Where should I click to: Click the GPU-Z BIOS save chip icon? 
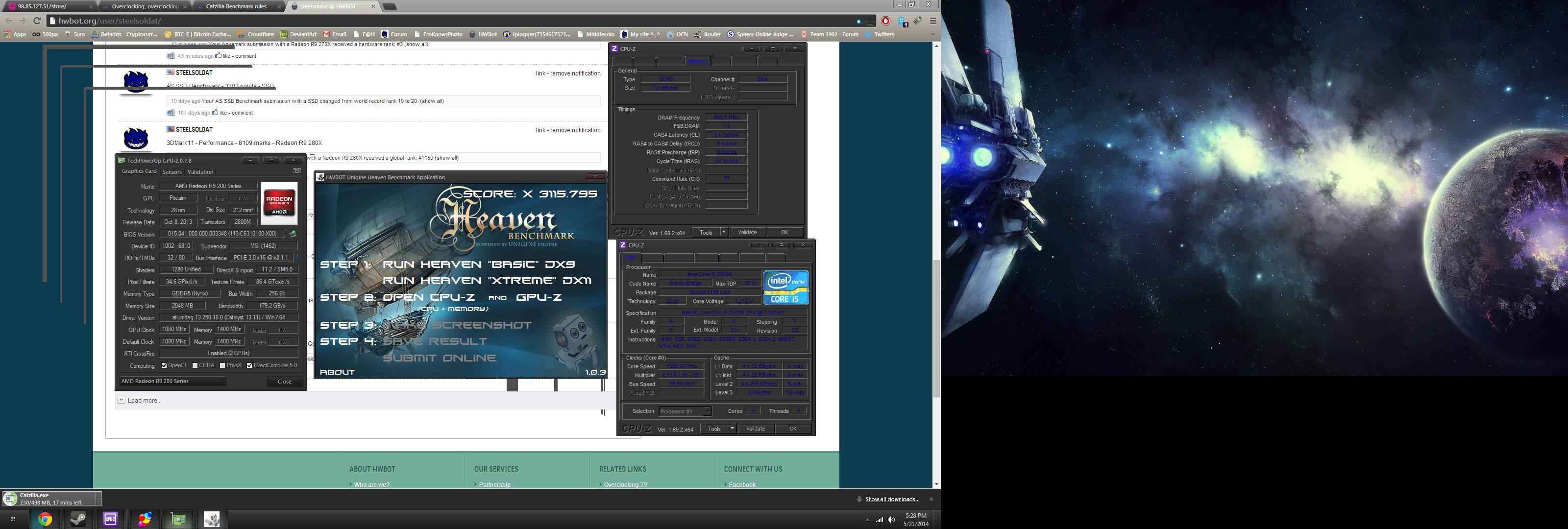pos(293,234)
